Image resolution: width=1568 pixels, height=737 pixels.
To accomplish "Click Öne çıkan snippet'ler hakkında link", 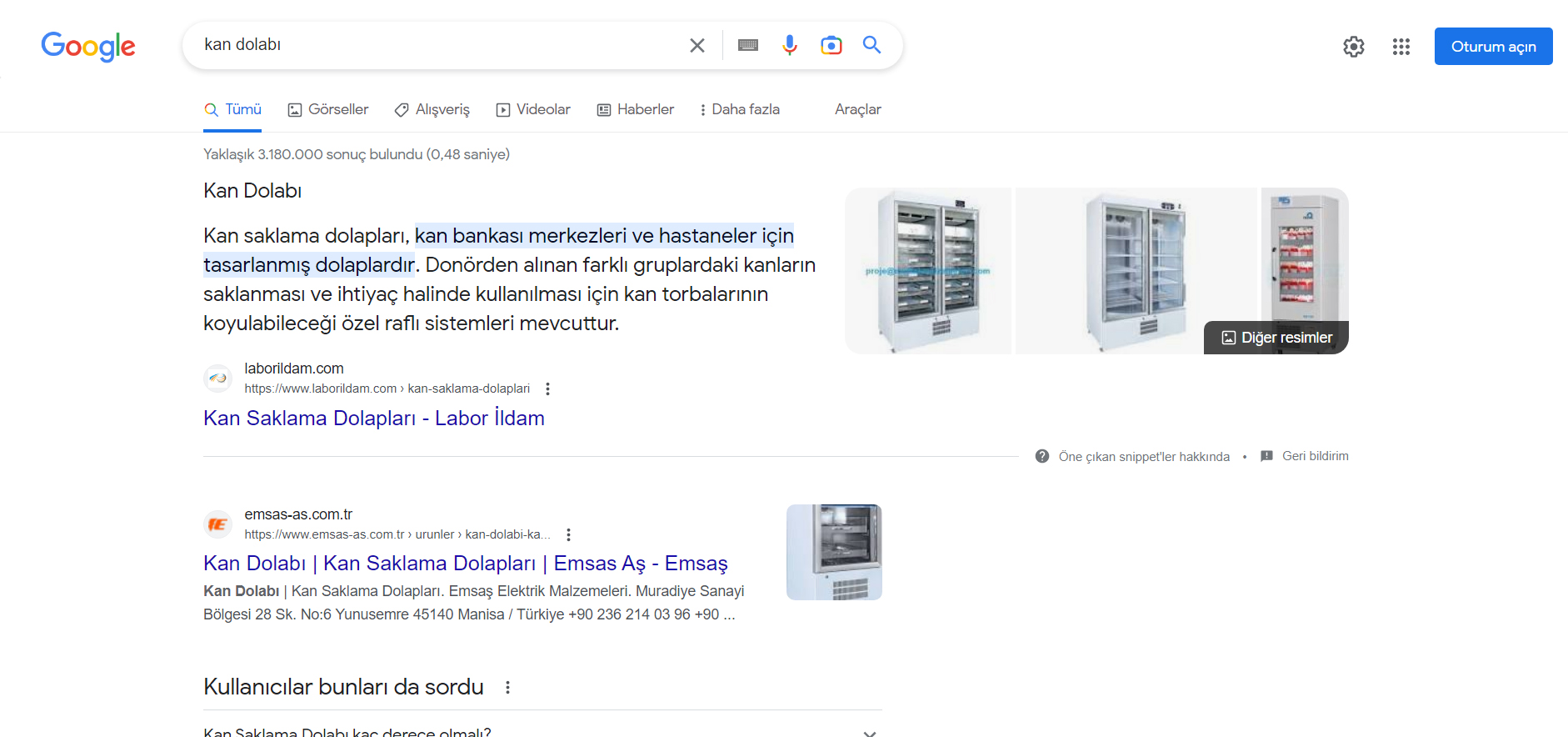I will pos(1144,456).
